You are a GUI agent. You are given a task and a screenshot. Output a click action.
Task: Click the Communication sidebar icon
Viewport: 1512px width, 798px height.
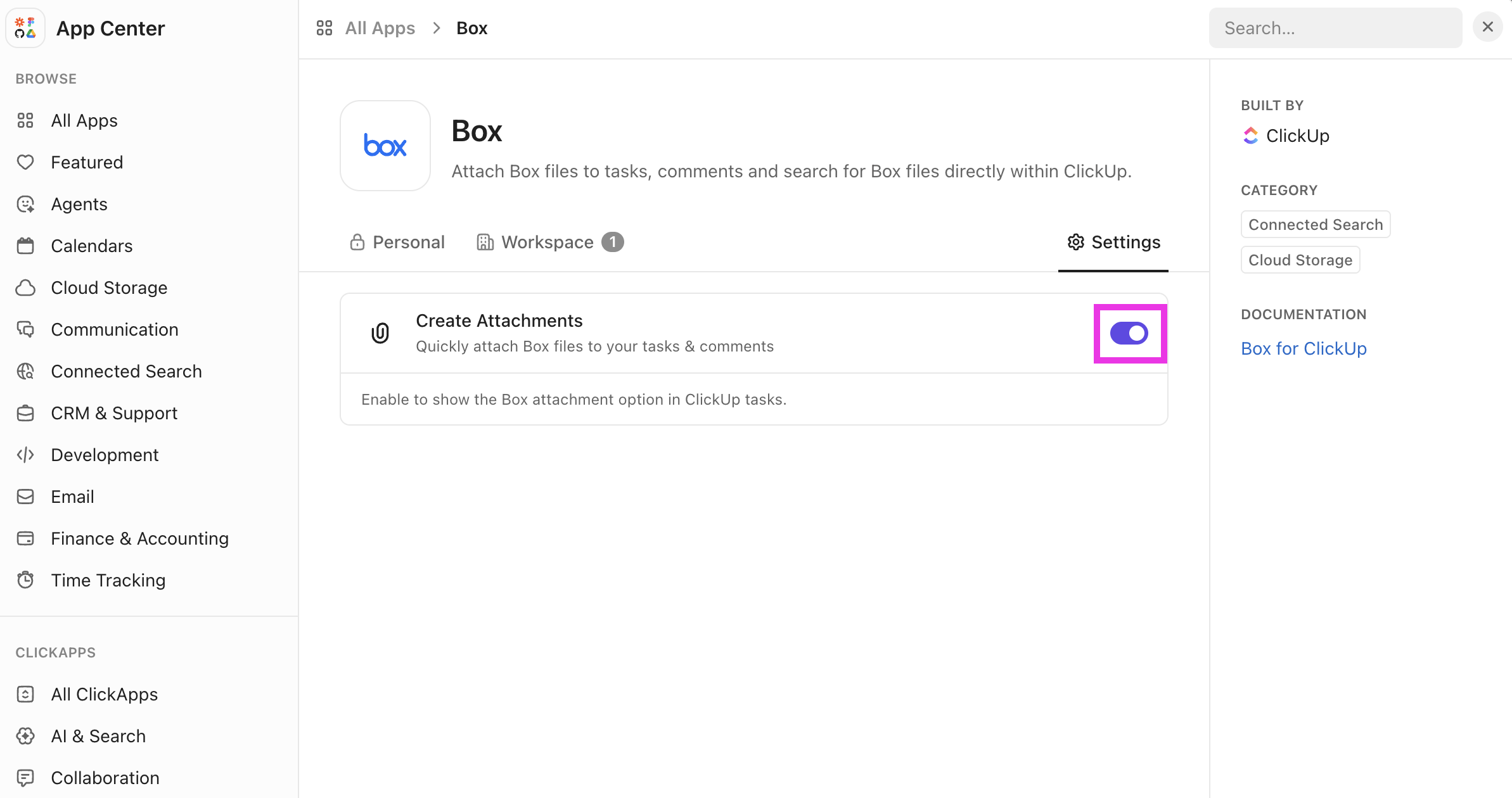(25, 329)
